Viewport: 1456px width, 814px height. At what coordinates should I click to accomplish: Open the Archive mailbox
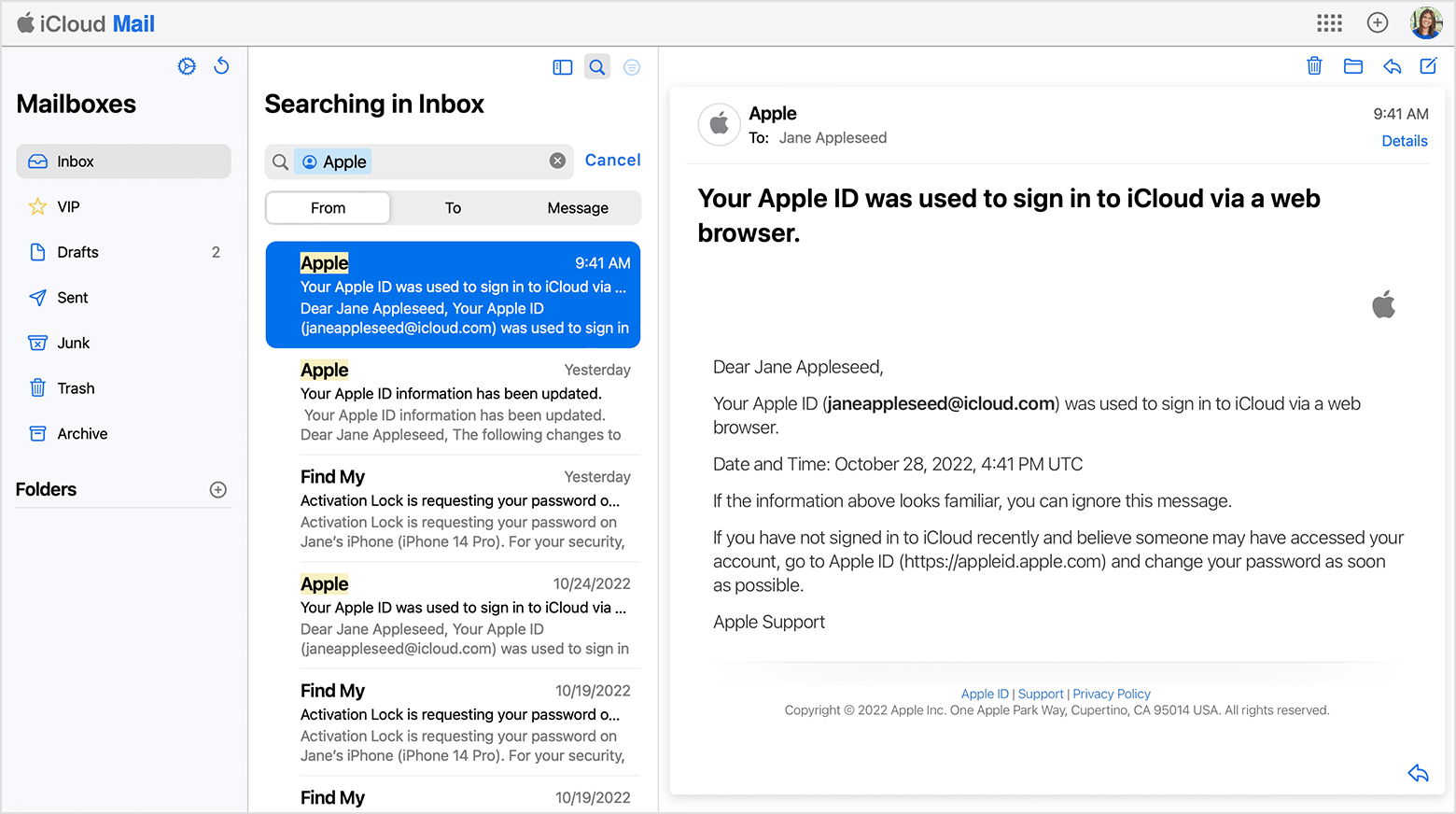(123, 434)
